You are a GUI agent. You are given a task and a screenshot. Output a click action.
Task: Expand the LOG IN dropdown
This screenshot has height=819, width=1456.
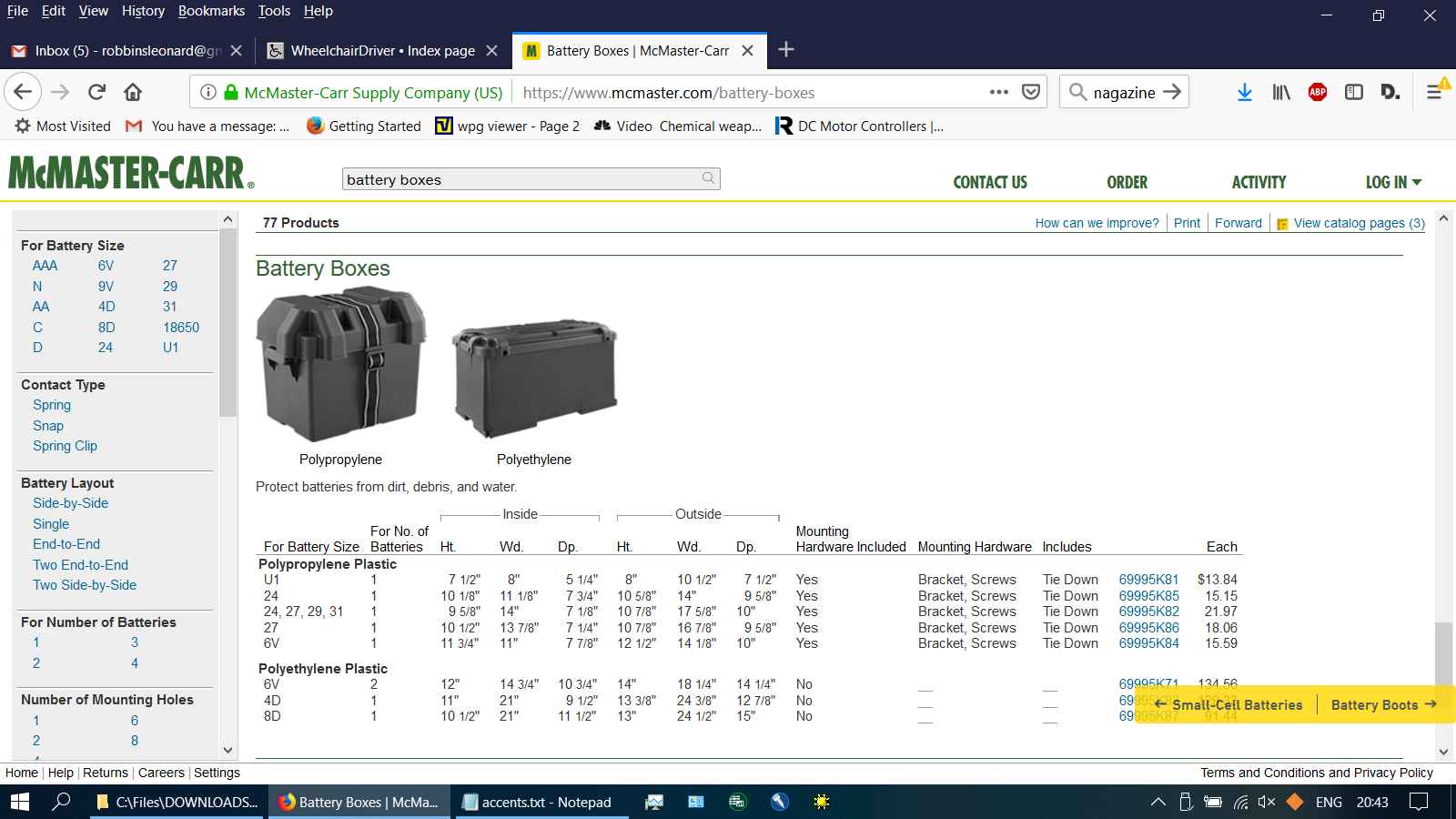click(x=1393, y=182)
